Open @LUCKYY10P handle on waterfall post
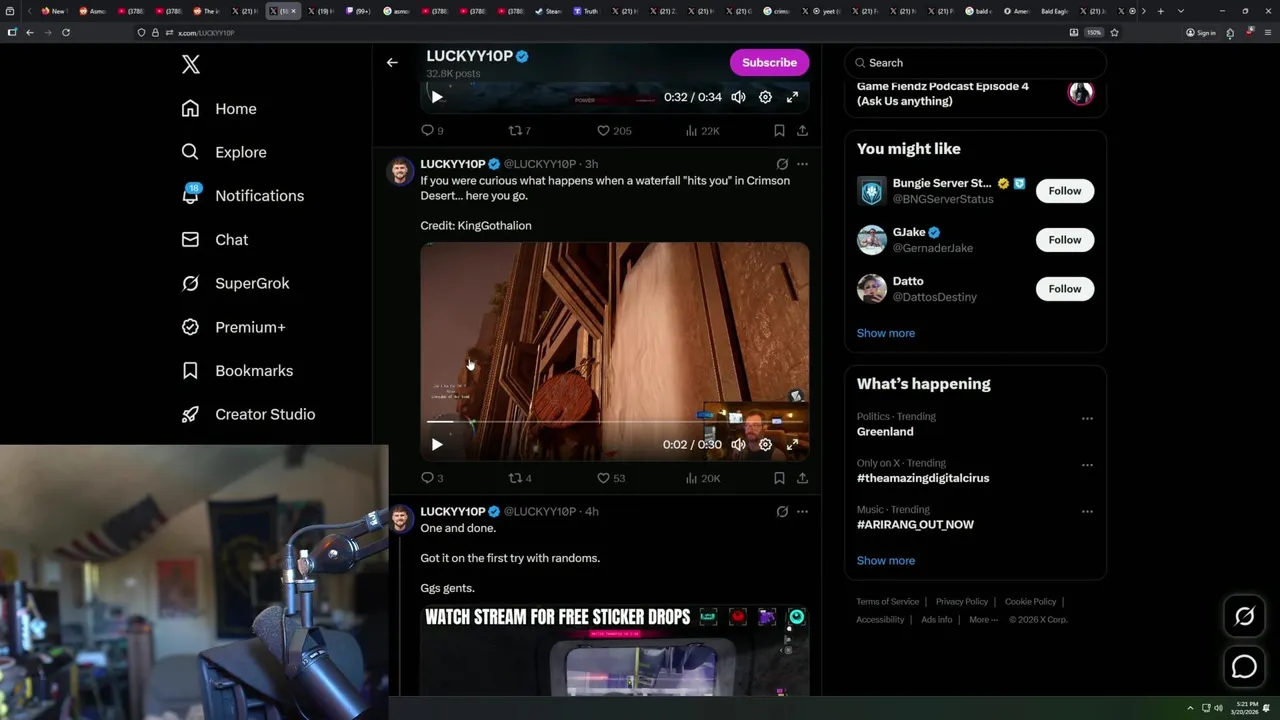Screen dimensions: 1280x720 pyautogui.click(x=540, y=164)
